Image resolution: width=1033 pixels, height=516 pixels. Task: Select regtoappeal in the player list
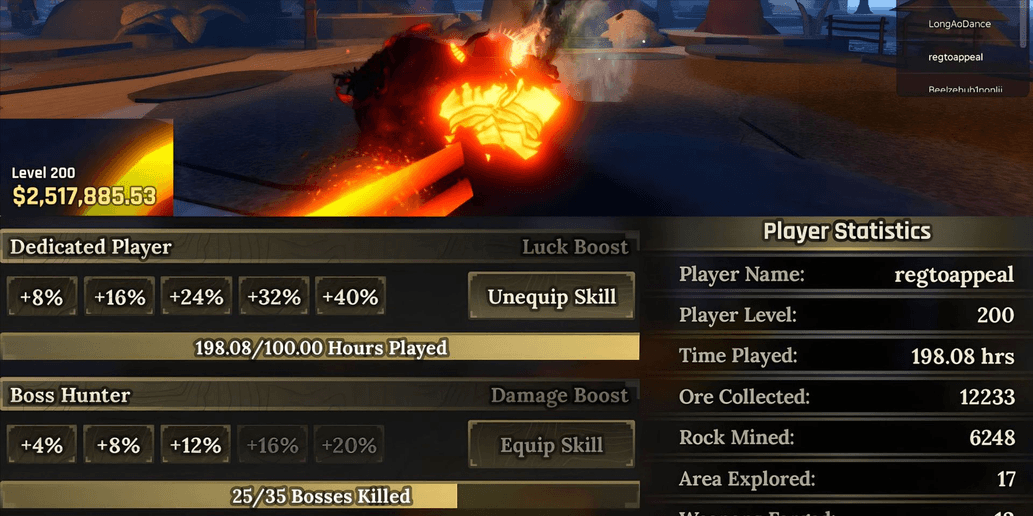pyautogui.click(x=955, y=57)
